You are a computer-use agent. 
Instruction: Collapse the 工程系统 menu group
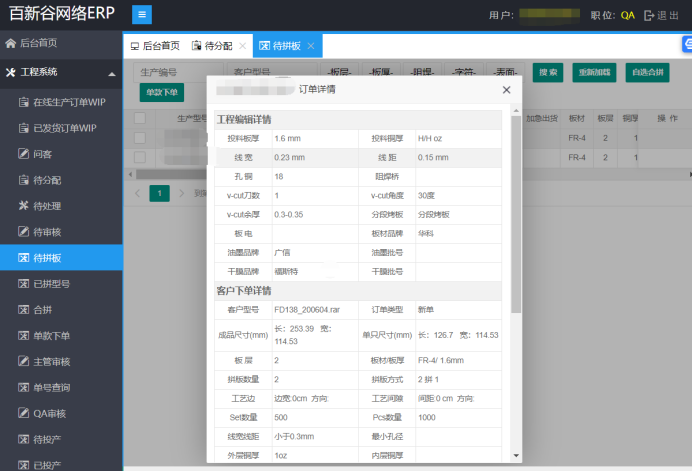(111, 73)
